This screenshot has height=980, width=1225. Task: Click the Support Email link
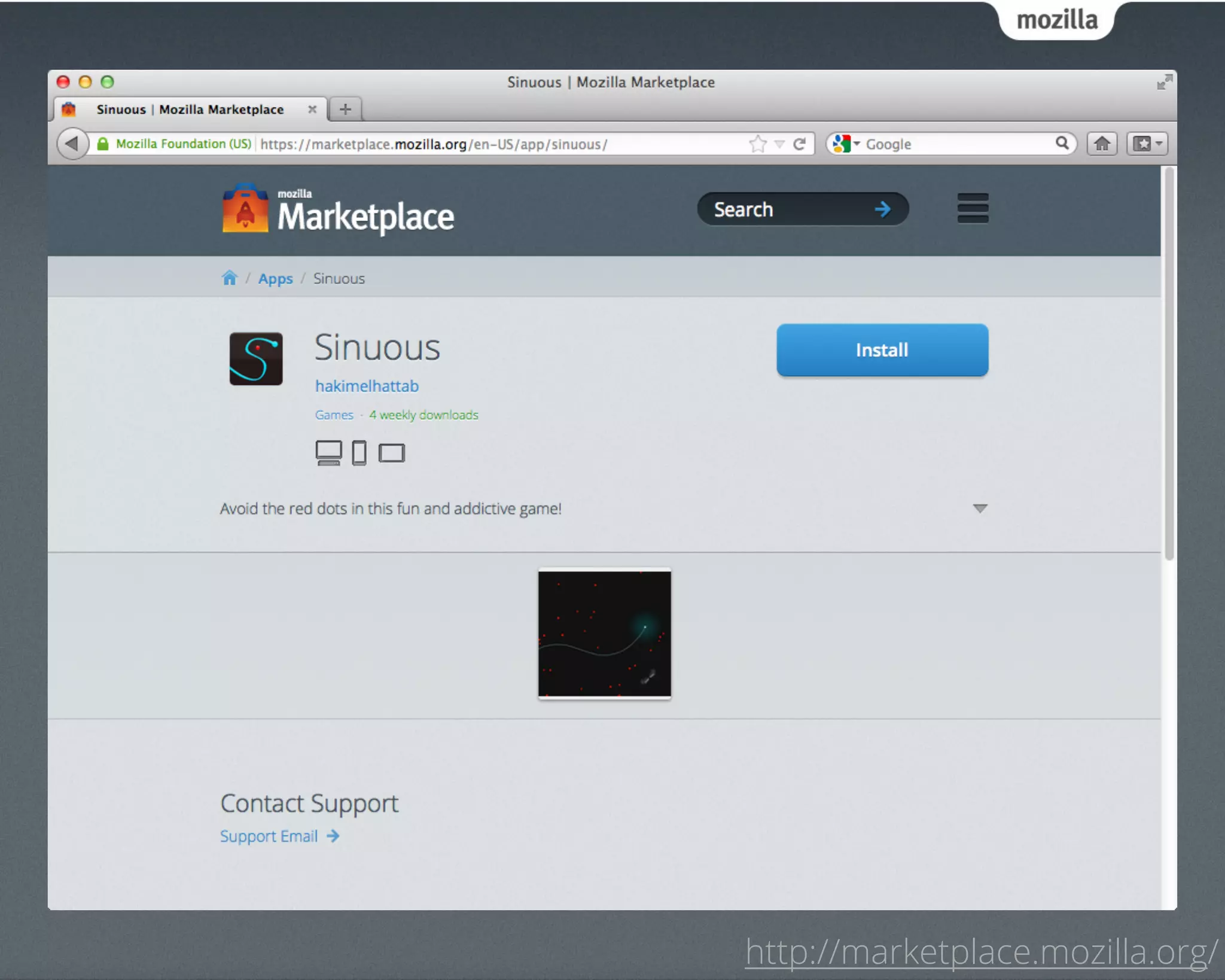279,836
